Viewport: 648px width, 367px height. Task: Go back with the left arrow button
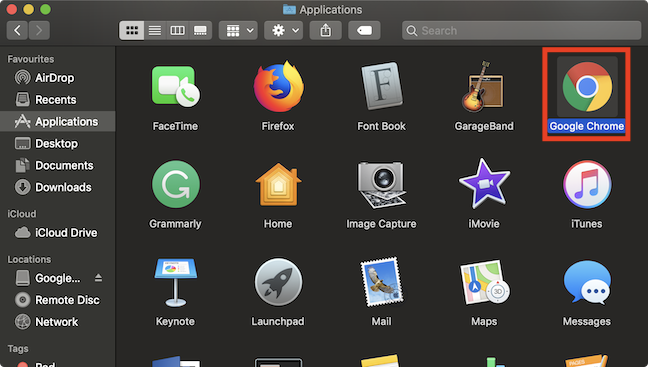click(x=17, y=30)
